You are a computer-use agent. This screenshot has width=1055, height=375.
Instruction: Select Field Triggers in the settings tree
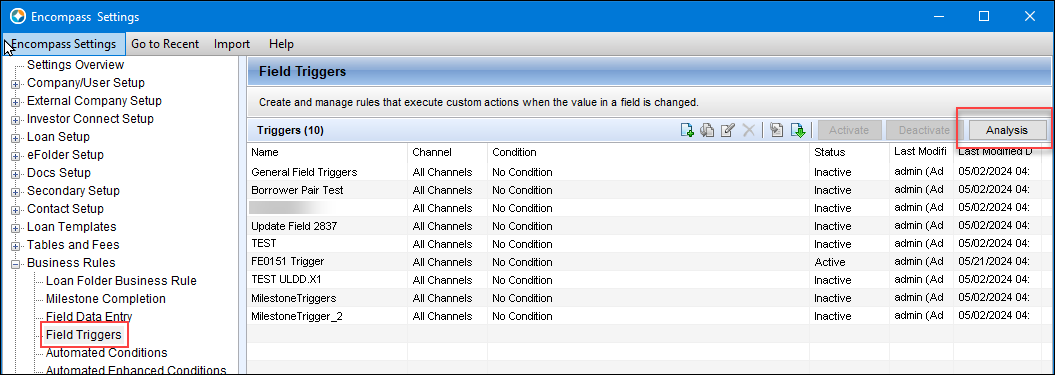[x=83, y=335]
